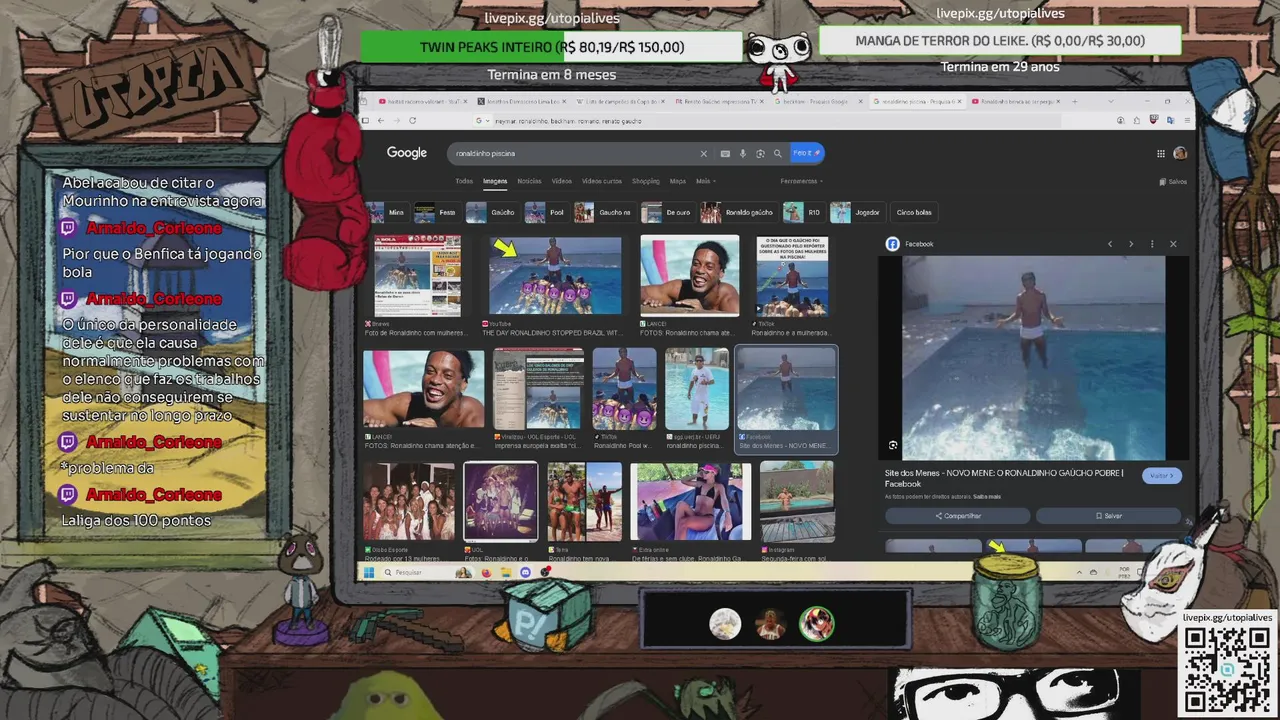1280x720 pixels.
Task: Switch to the Mapa search tab
Action: (678, 181)
